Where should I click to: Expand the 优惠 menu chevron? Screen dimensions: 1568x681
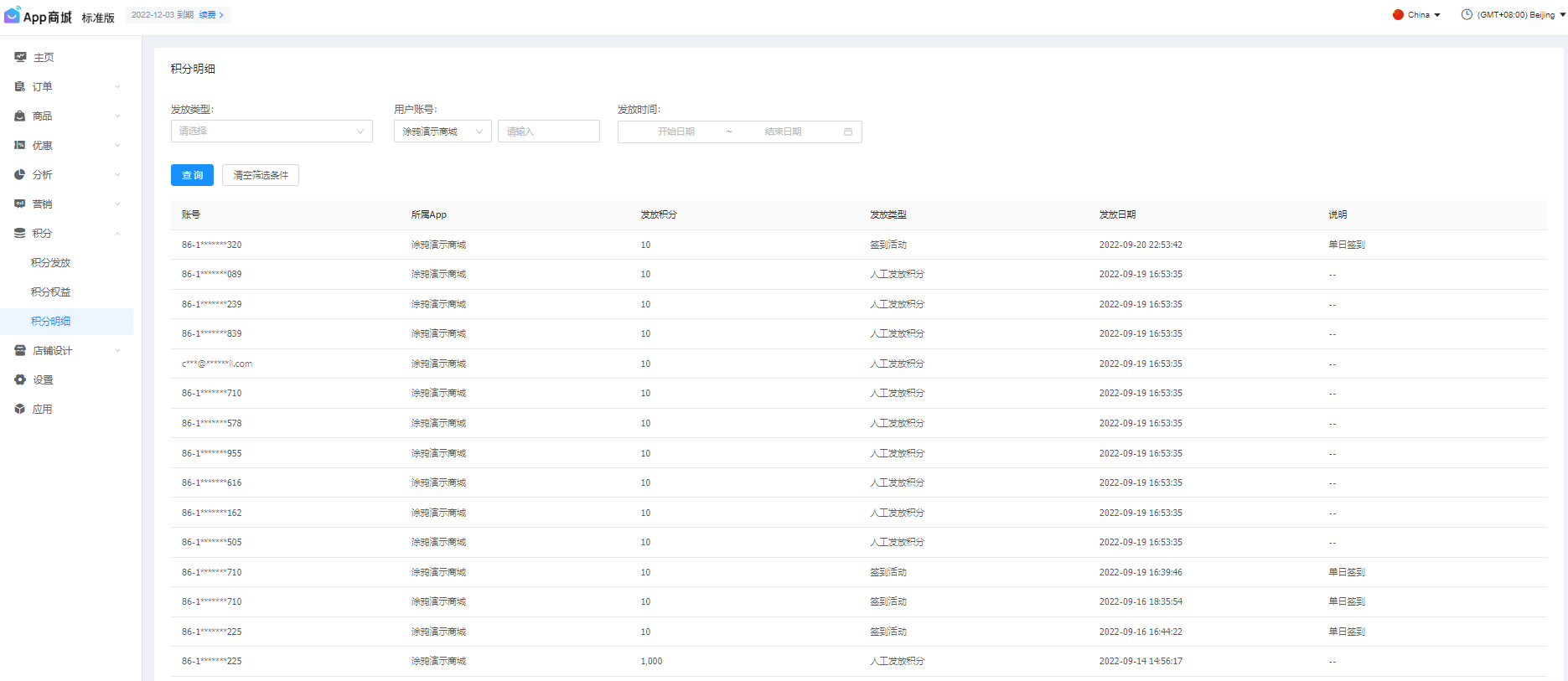tap(117, 145)
